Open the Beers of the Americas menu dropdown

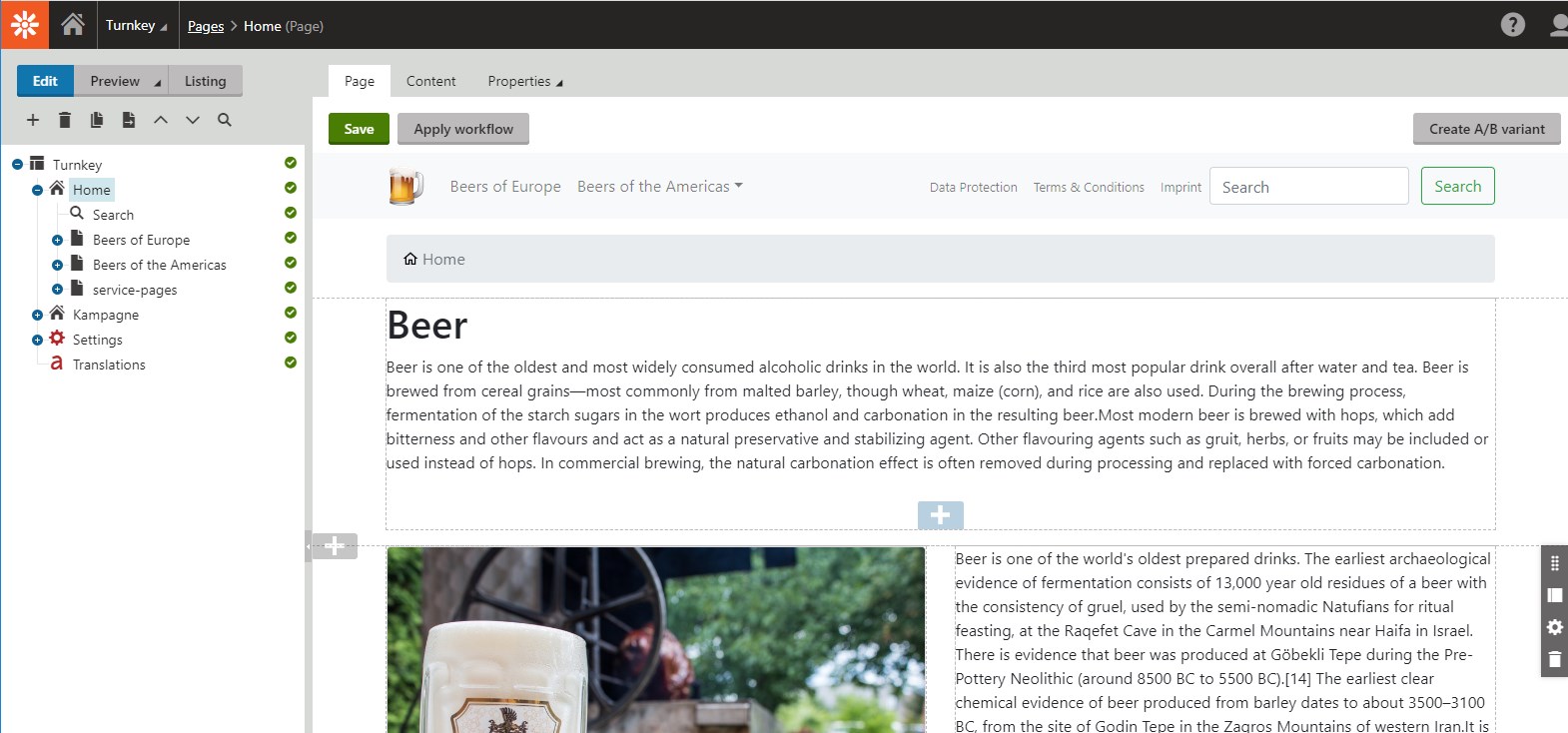[660, 187]
